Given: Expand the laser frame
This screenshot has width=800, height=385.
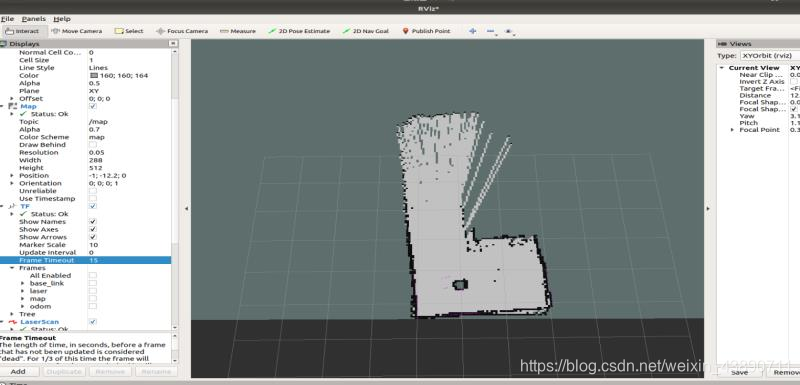Looking at the screenshot, I should click(22, 291).
